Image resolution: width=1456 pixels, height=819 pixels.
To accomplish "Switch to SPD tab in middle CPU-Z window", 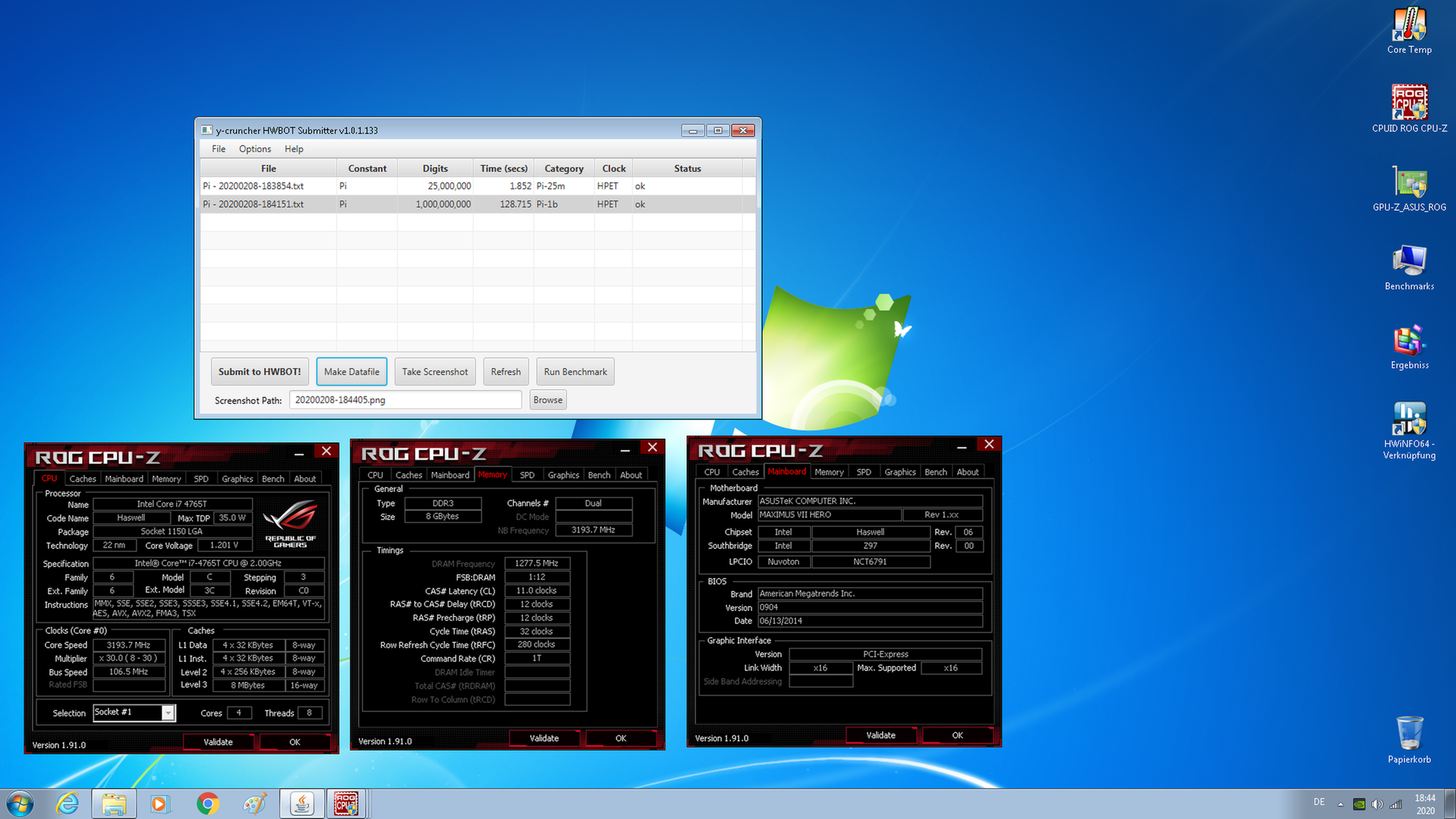I will click(x=527, y=475).
